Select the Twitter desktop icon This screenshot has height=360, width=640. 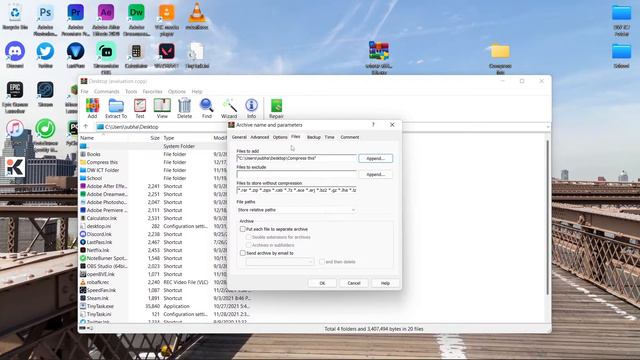coord(45,55)
